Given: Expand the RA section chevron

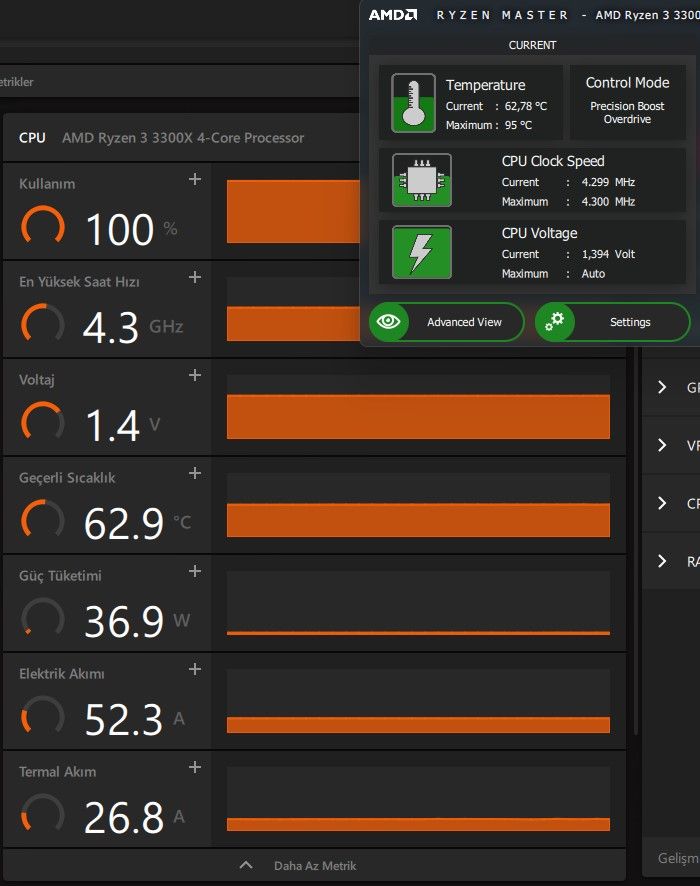Looking at the screenshot, I should pos(662,561).
